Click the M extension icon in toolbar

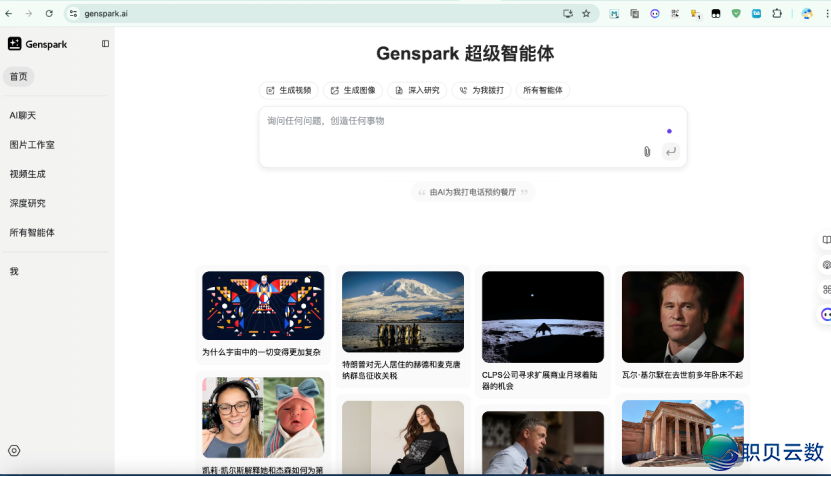click(x=614, y=14)
